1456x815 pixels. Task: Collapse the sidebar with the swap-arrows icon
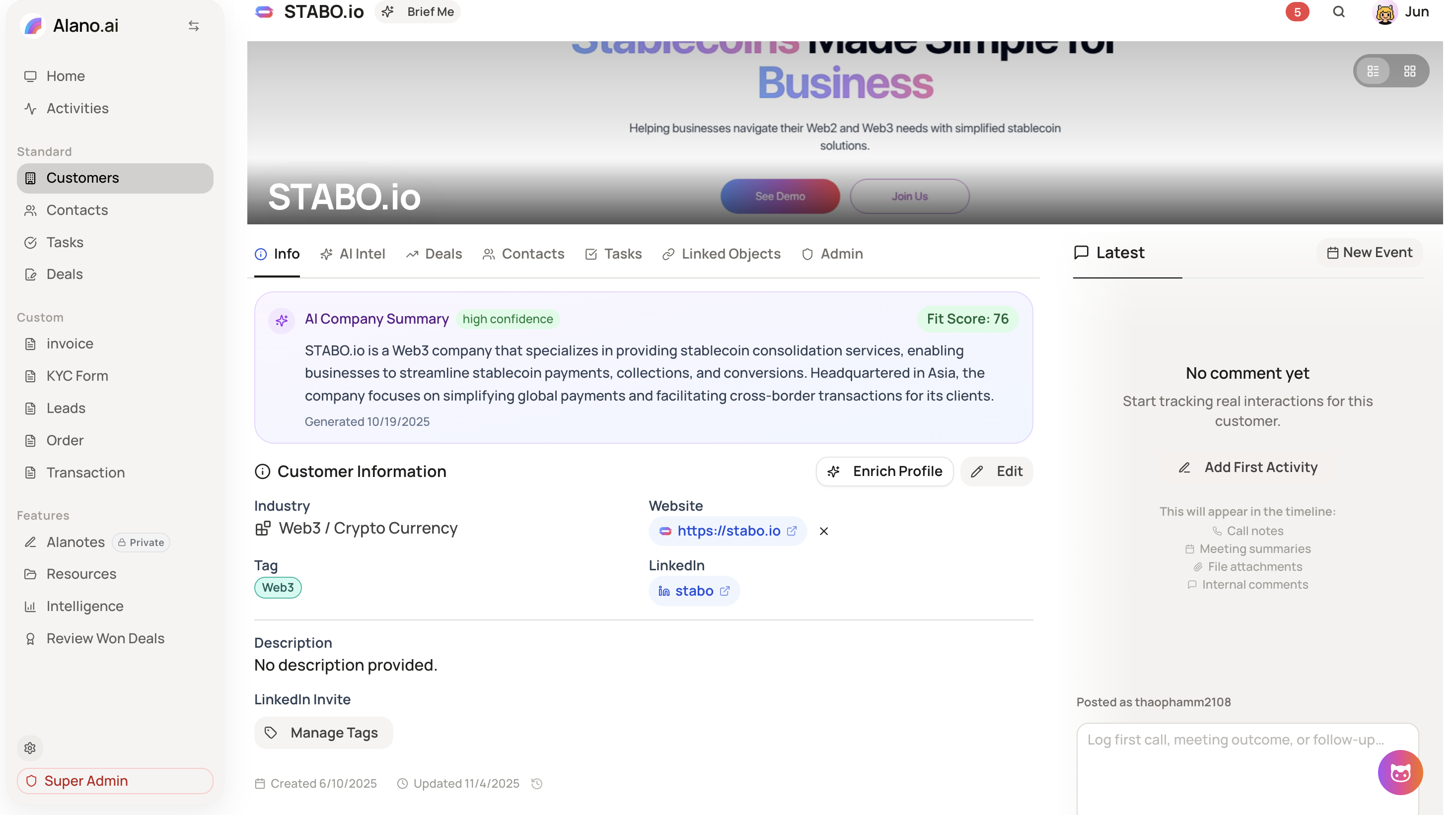coord(194,25)
